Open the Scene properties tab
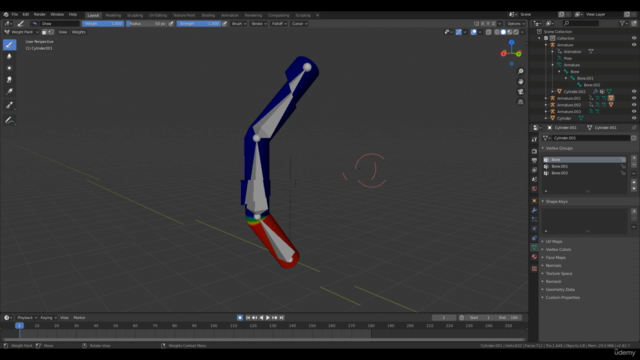 pyautogui.click(x=534, y=180)
